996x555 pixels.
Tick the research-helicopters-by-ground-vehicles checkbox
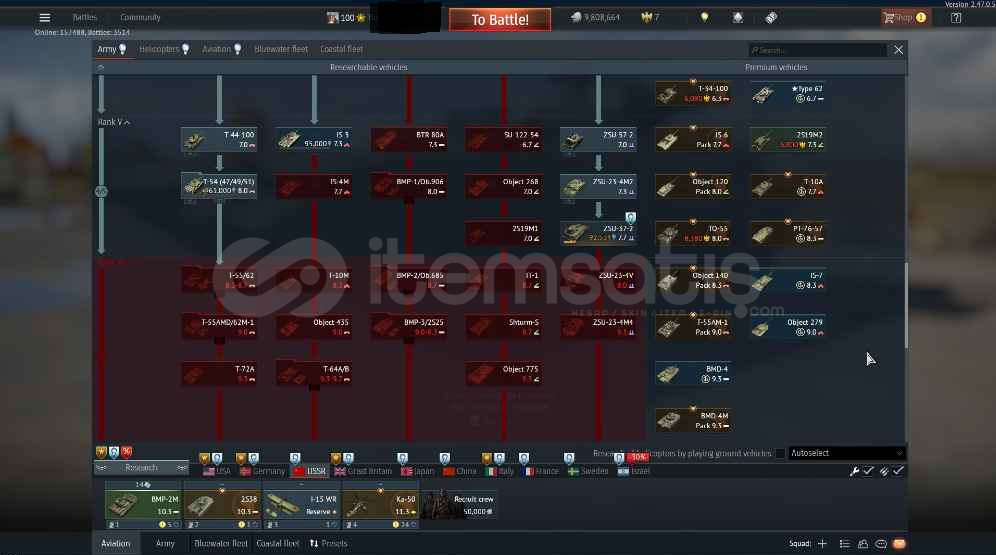point(780,453)
